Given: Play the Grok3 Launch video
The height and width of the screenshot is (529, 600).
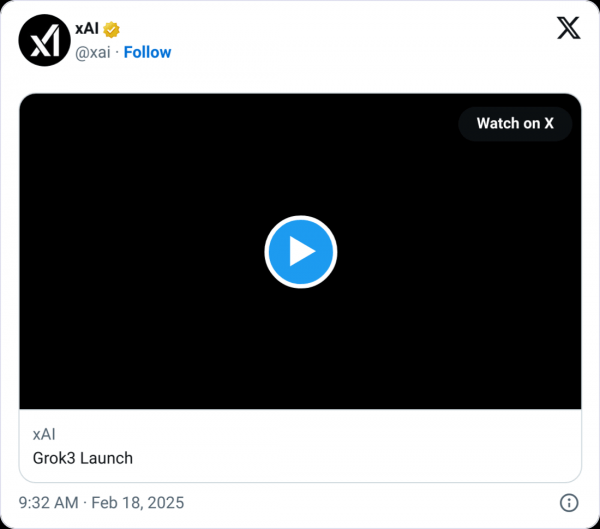Looking at the screenshot, I should pyautogui.click(x=300, y=251).
